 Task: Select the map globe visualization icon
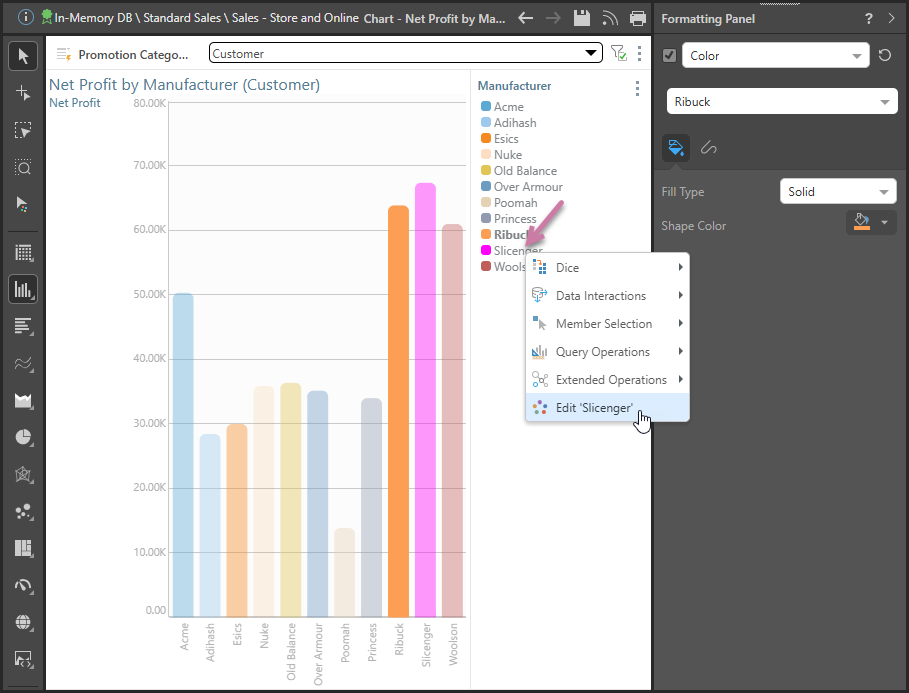click(23, 622)
